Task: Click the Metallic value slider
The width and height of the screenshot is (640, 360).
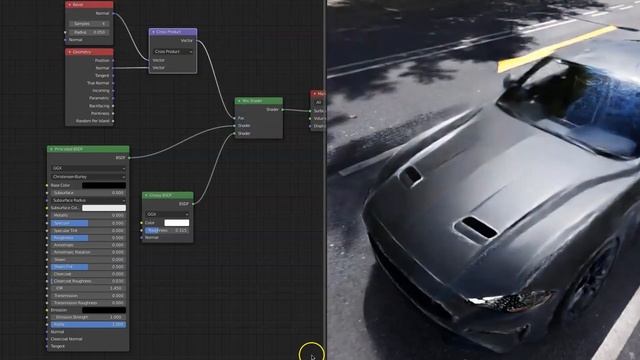Action: tap(88, 216)
